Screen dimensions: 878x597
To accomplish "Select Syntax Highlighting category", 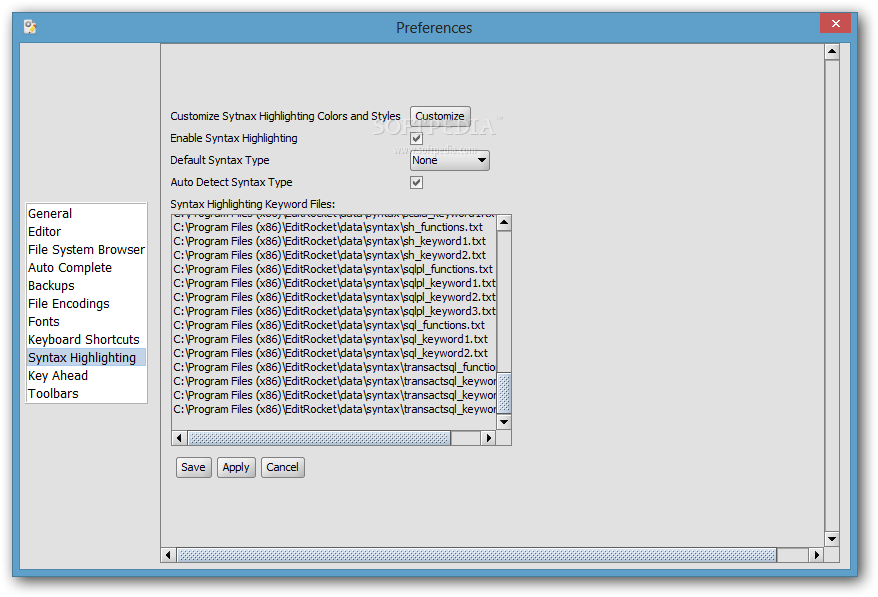I will tap(86, 357).
